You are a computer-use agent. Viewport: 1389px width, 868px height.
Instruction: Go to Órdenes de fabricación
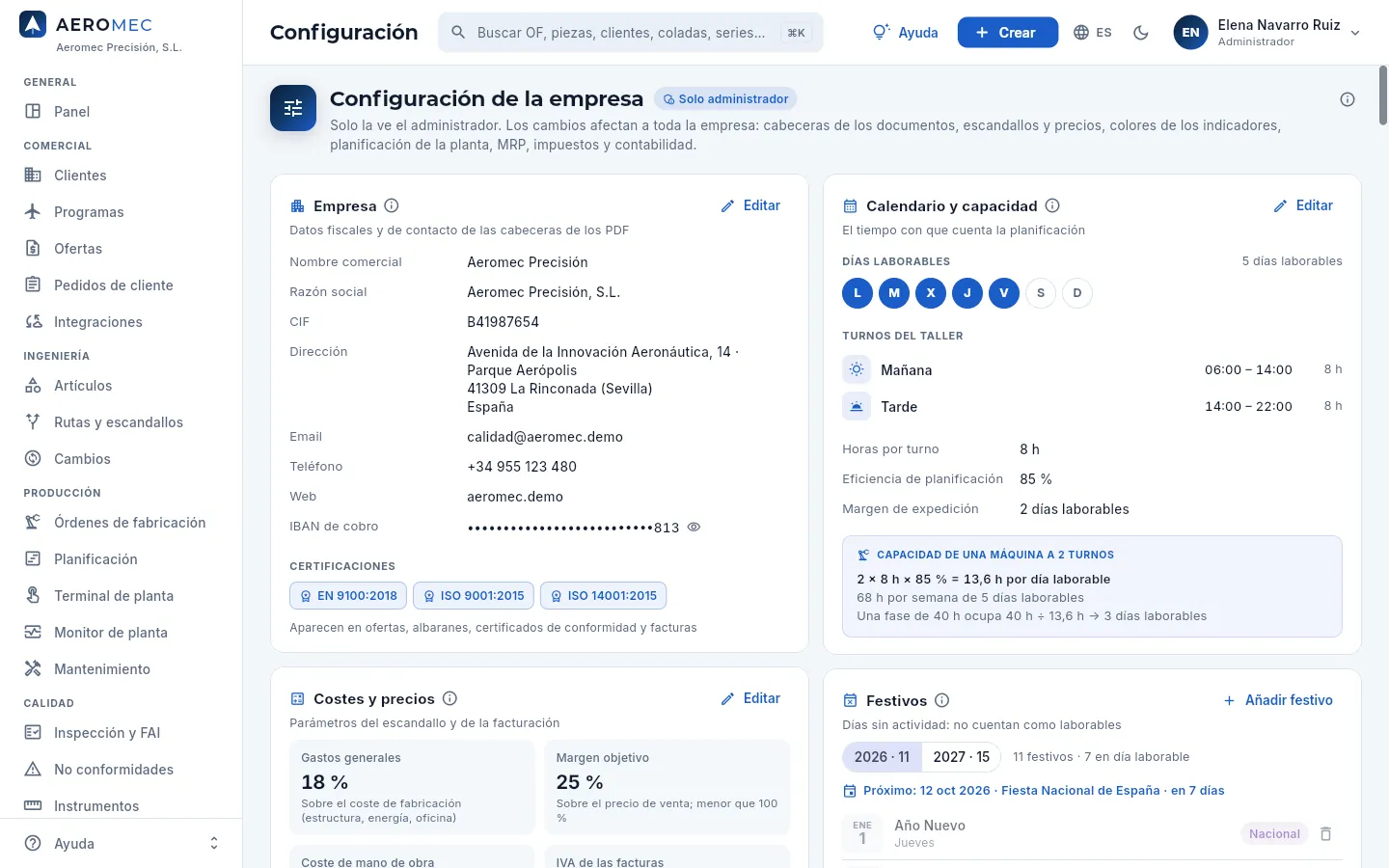click(122, 523)
